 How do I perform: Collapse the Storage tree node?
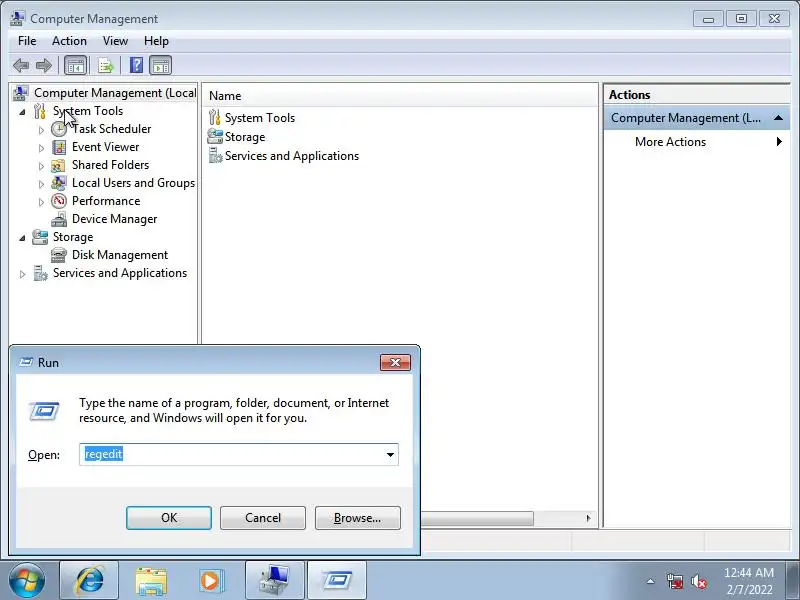click(22, 238)
